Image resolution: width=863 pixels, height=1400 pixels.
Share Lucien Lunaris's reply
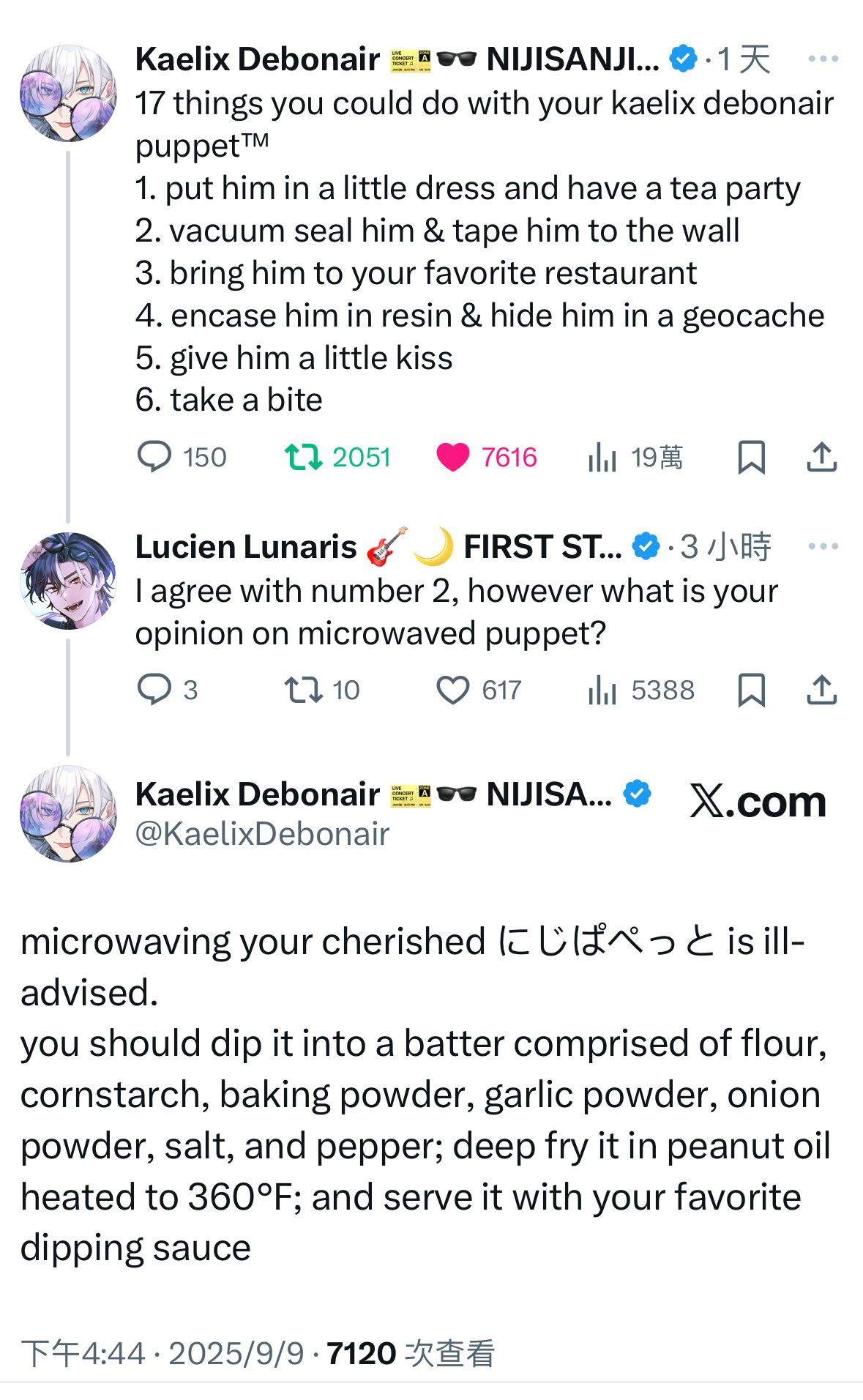point(821,690)
